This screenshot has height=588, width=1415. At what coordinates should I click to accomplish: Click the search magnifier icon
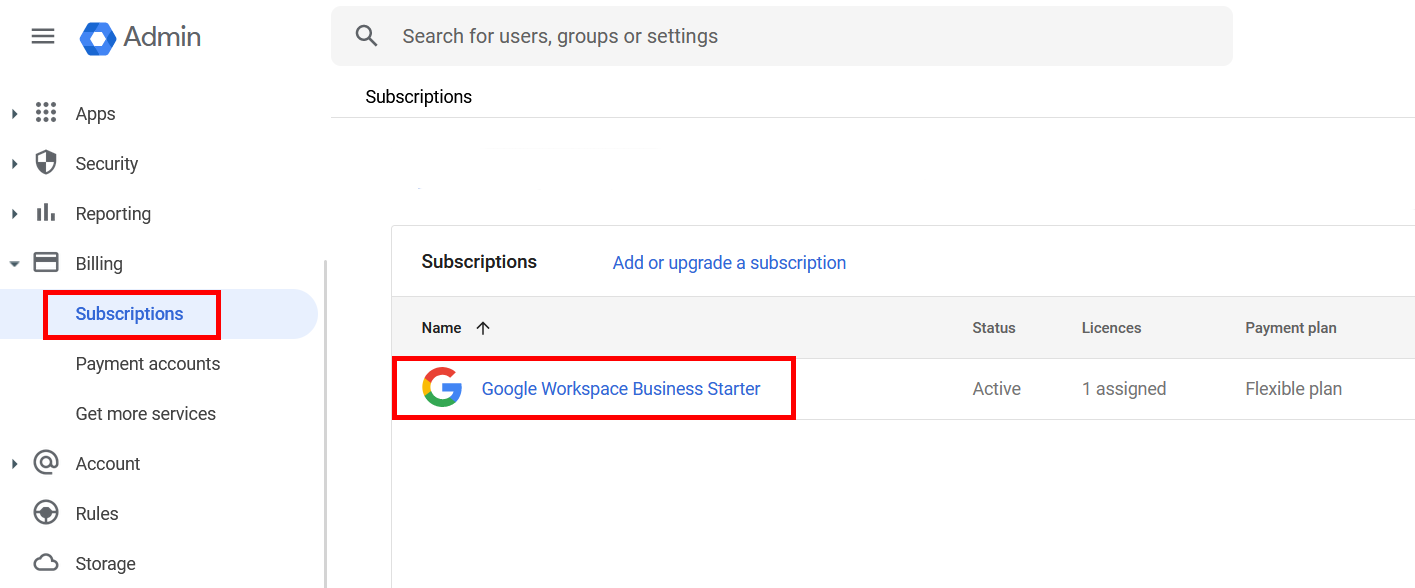pos(367,36)
